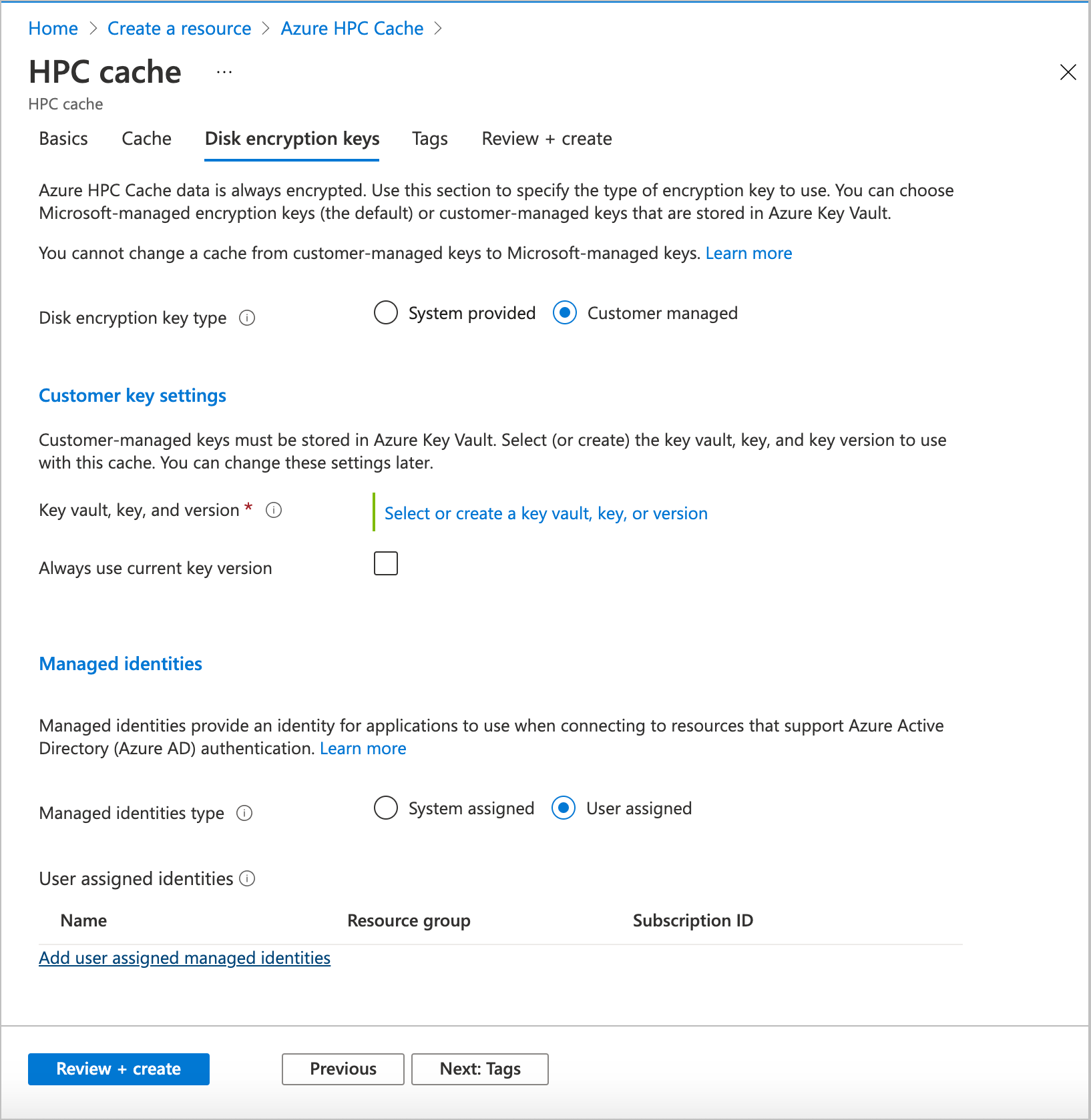Go back using the Previous button

tap(343, 1069)
